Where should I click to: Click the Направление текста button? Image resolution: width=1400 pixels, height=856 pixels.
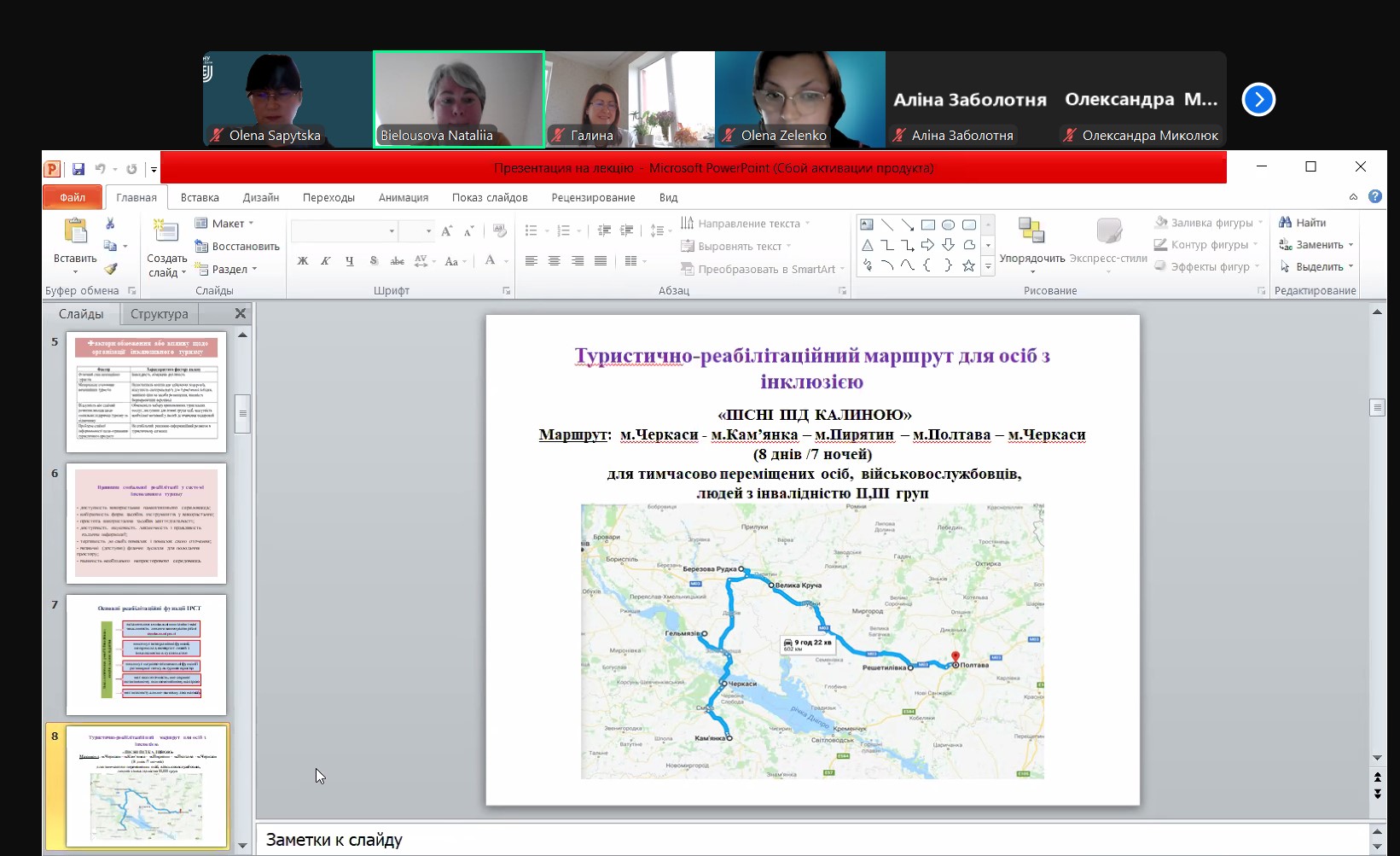745,224
